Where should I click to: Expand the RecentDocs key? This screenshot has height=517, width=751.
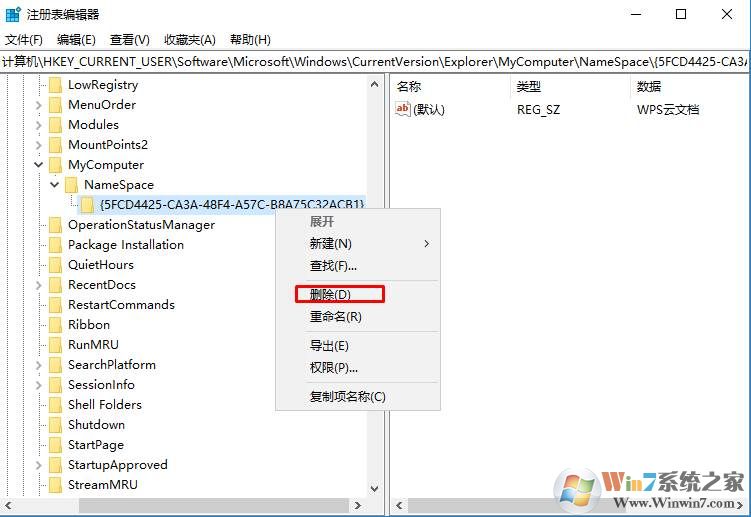(x=39, y=285)
